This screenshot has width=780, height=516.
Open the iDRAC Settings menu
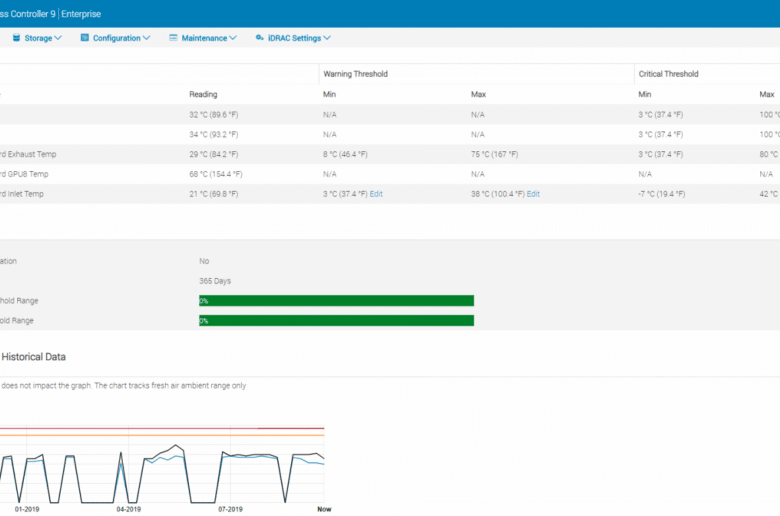[293, 38]
